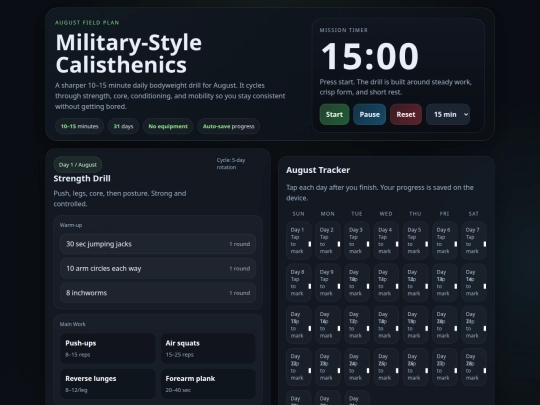The height and width of the screenshot is (405, 540).
Task: Tap the Day 10 tracker cell
Action: (357, 283)
